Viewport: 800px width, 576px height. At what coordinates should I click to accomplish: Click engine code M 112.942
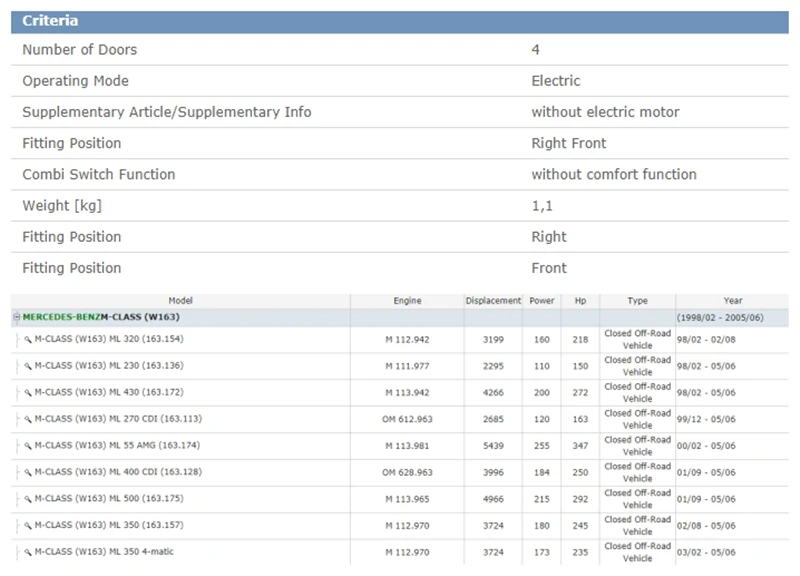pyautogui.click(x=407, y=339)
